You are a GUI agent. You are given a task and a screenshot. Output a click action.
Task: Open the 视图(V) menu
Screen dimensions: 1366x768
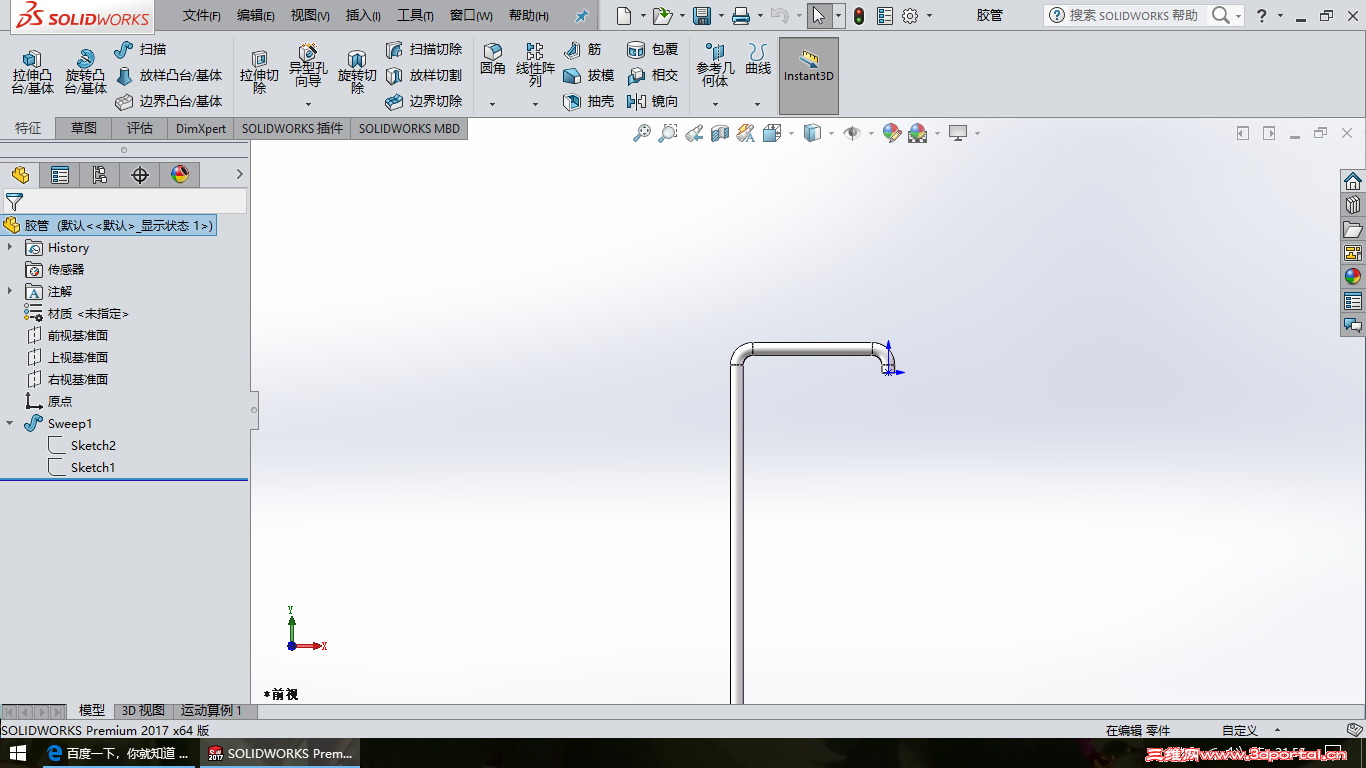point(310,16)
